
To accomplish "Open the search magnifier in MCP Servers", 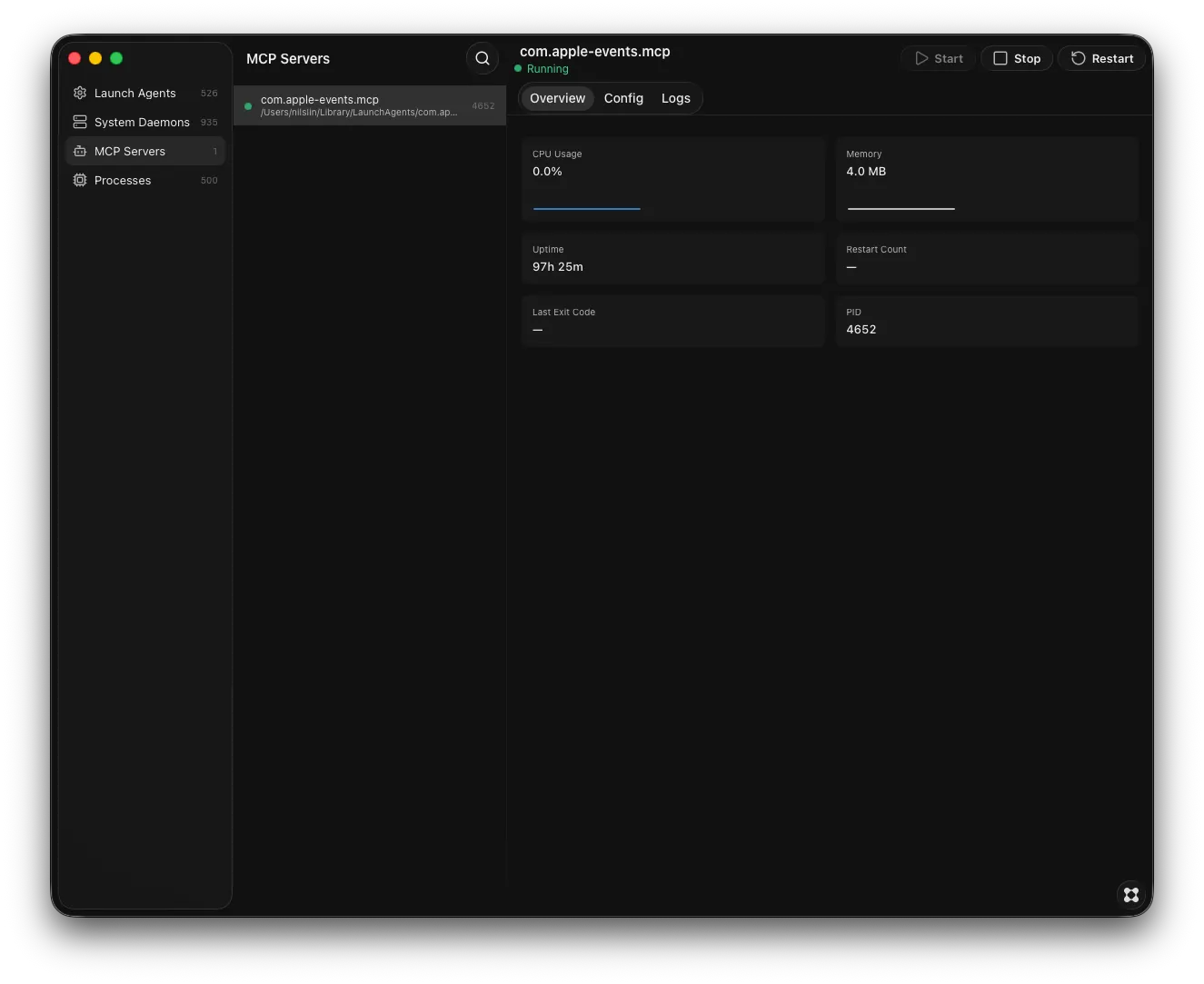I will [x=483, y=58].
